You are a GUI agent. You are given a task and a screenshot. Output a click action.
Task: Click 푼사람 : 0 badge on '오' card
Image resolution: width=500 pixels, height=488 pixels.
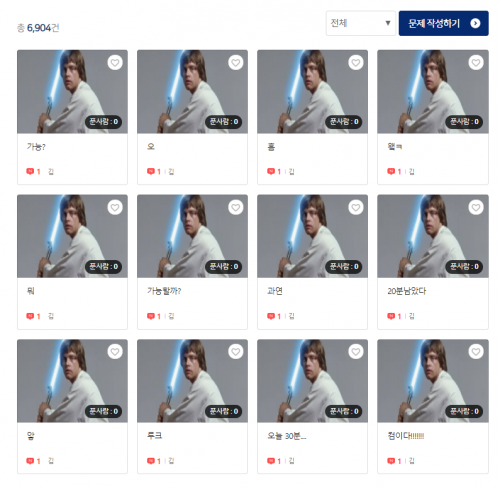[x=224, y=122]
